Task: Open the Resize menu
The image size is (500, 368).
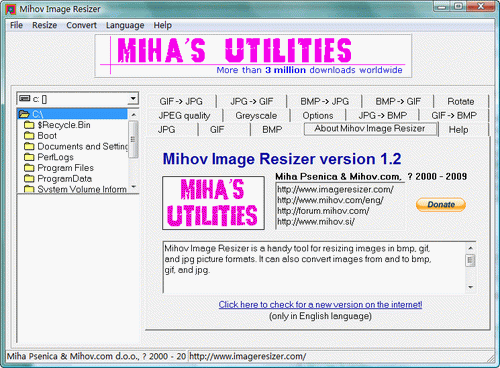Action: point(44,25)
